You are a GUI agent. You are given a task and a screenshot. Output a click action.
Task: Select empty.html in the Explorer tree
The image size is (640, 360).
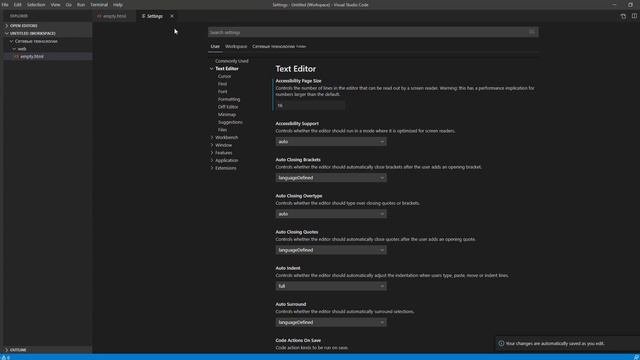pyautogui.click(x=48, y=57)
